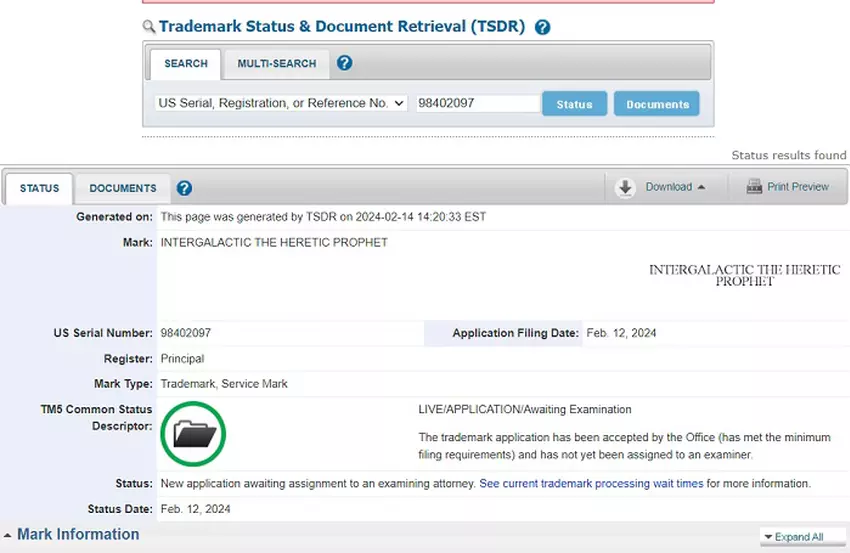Open help icon next to TSDR heading
The width and height of the screenshot is (850, 553).
pyautogui.click(x=543, y=28)
